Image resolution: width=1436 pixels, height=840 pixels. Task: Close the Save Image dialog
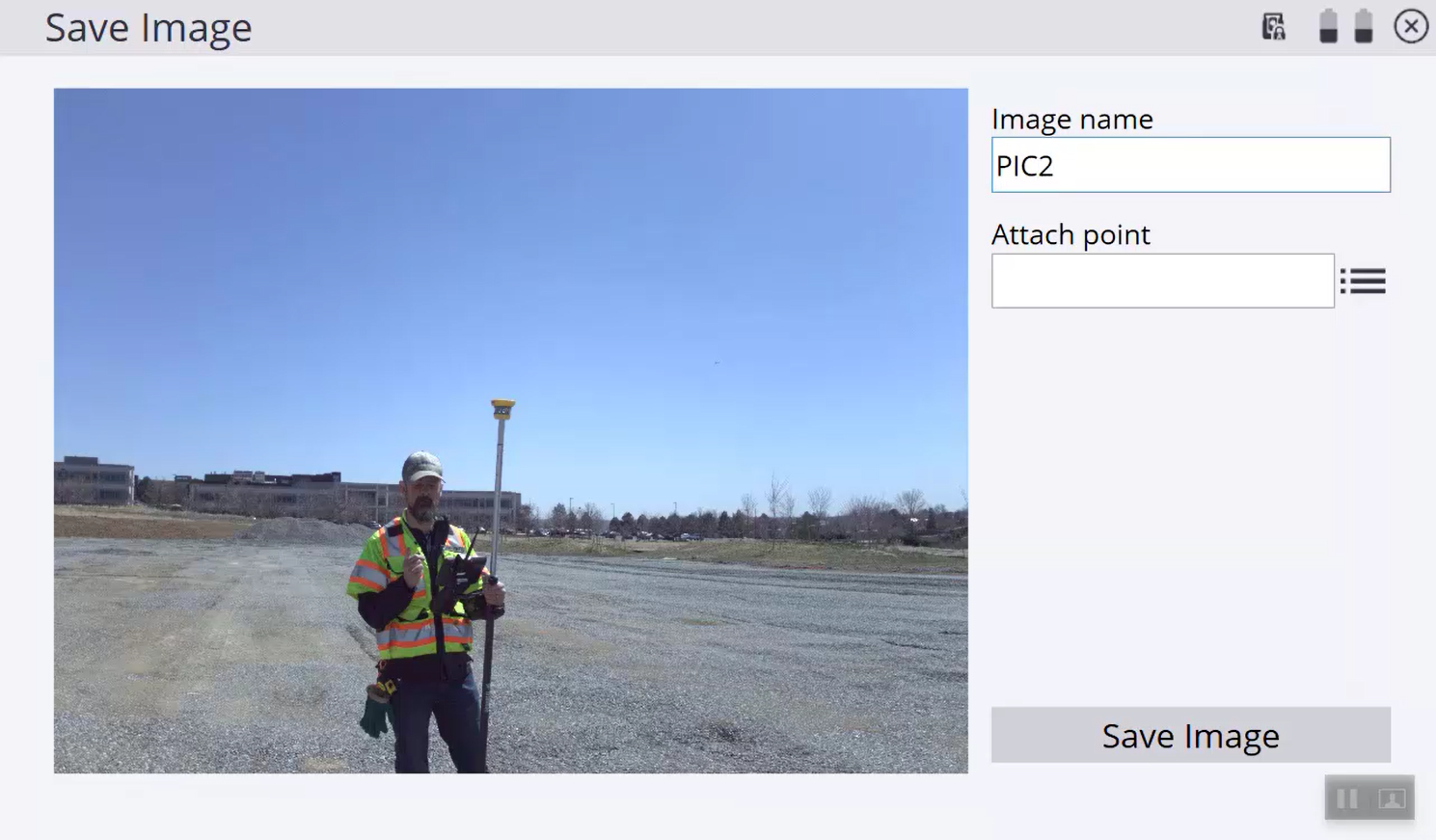coord(1411,26)
